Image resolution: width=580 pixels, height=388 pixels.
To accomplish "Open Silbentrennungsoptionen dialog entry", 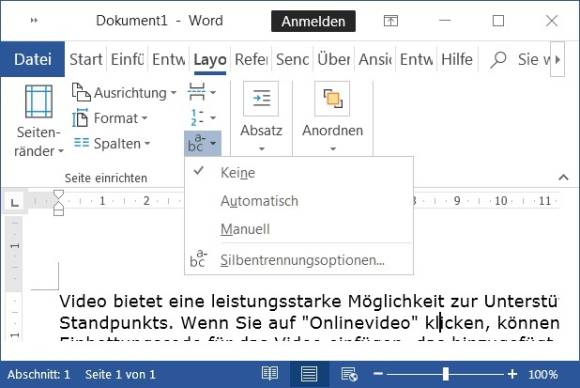I will (299, 260).
